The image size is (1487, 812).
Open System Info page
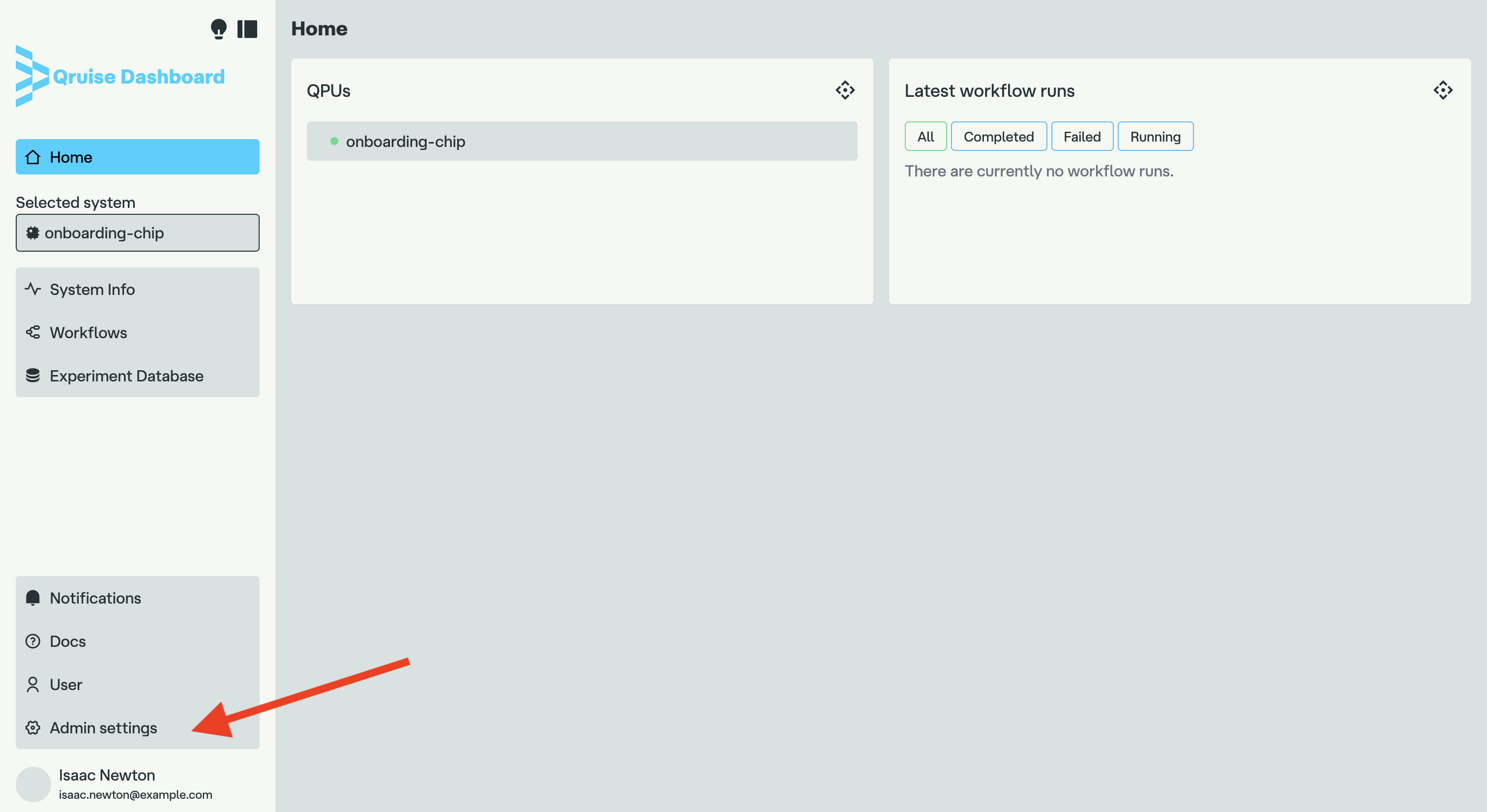pos(92,289)
